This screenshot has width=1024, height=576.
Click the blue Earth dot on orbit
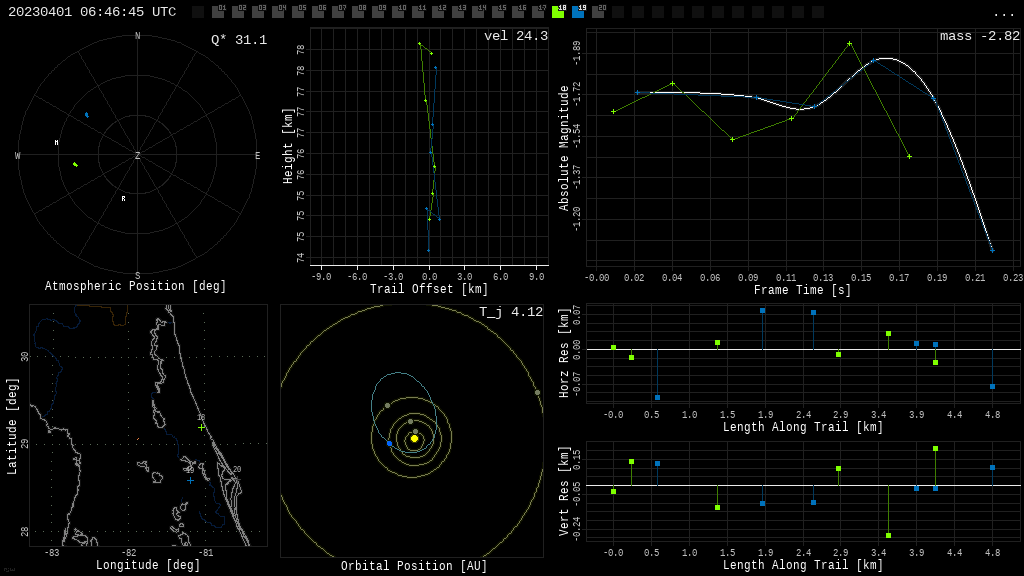coord(389,443)
